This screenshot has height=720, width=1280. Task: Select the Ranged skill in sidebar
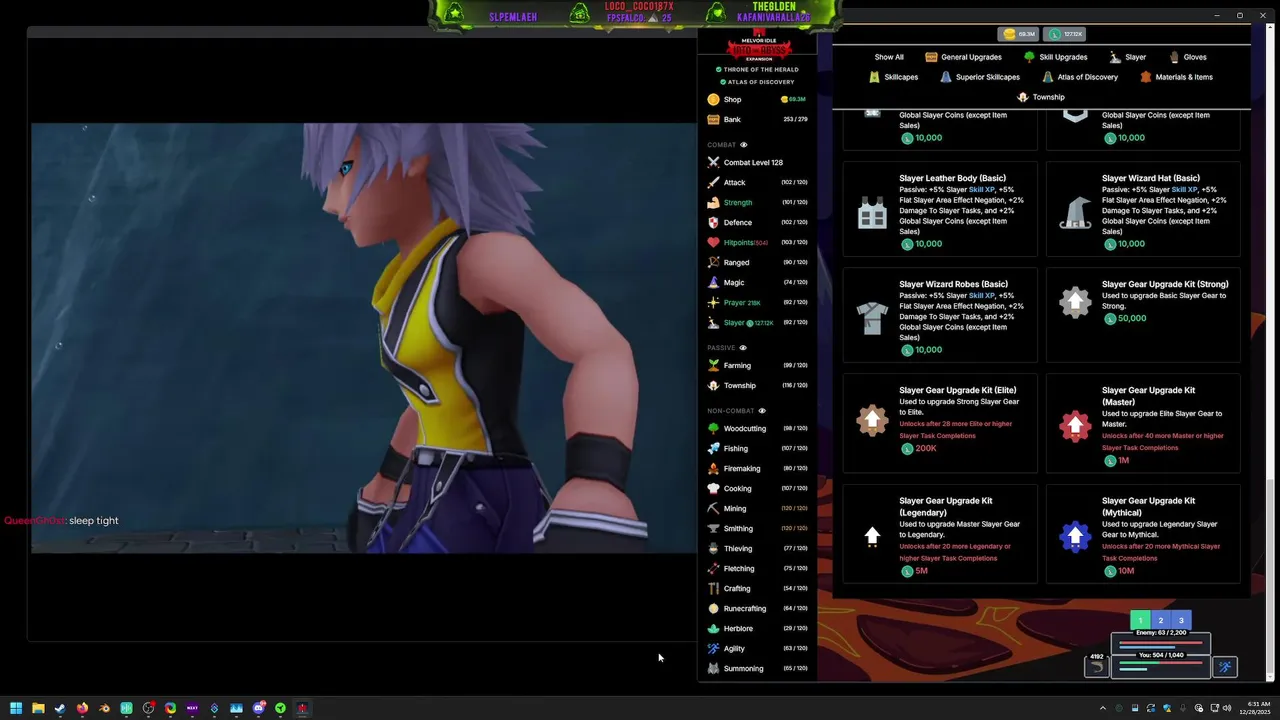pos(758,262)
